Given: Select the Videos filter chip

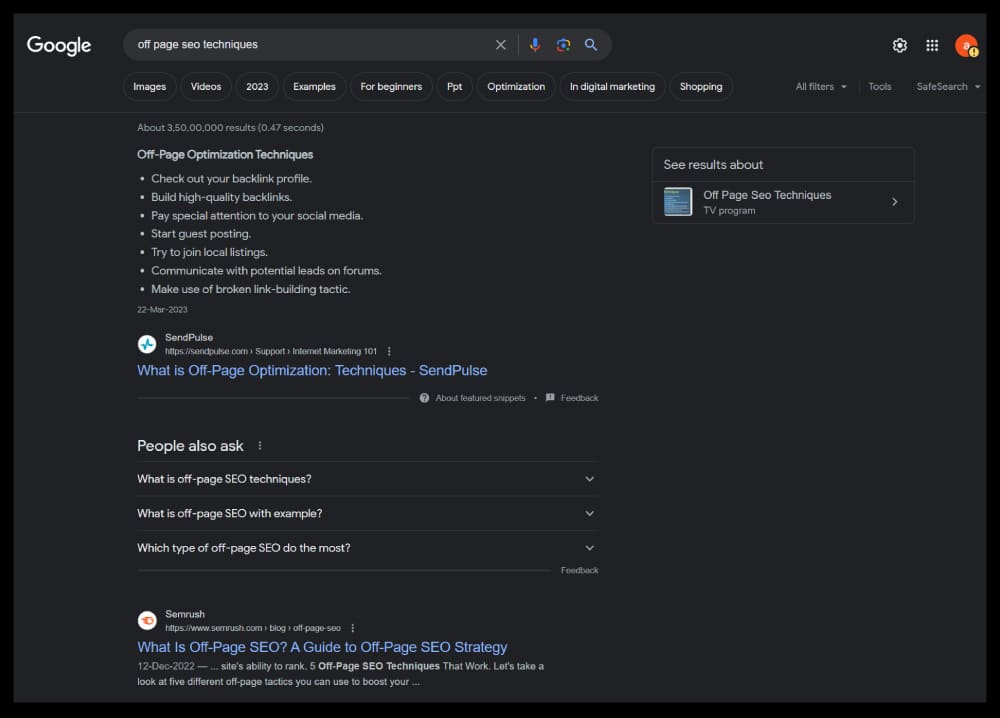Looking at the screenshot, I should pos(206,87).
